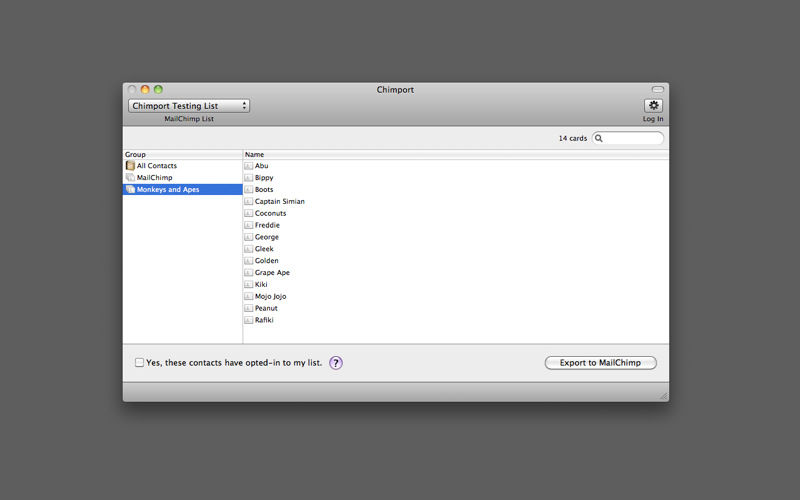This screenshot has height=500, width=800.
Task: Select the Monkeys and Apes group
Action: point(183,189)
